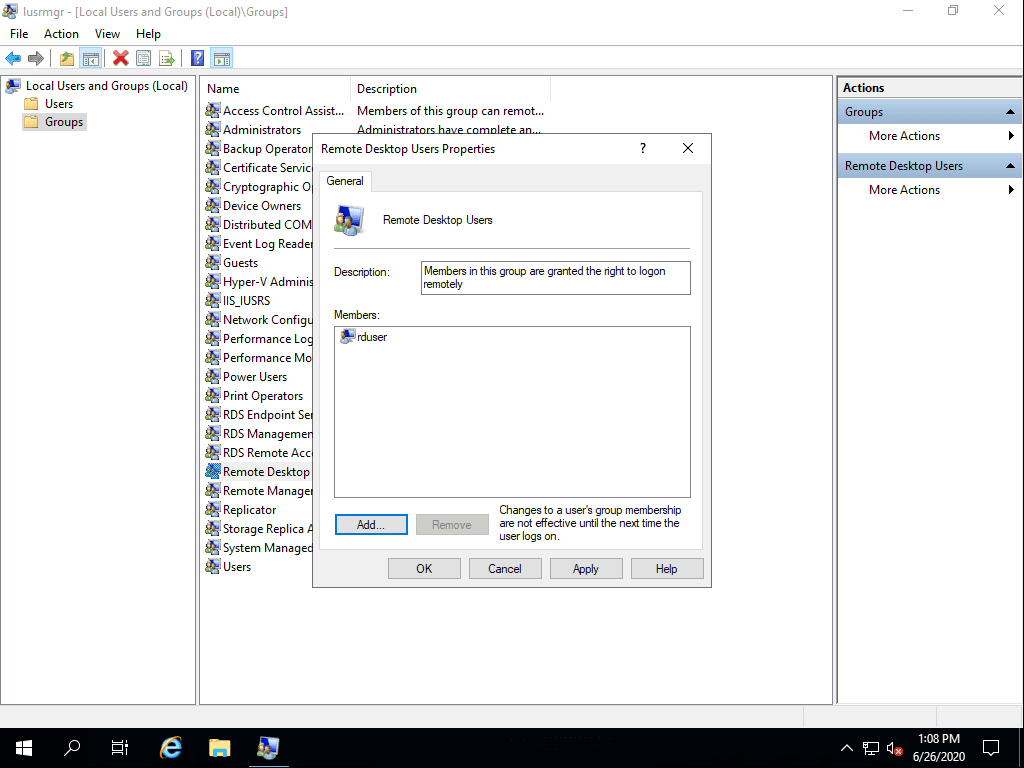The width and height of the screenshot is (1024, 768).
Task: Click the Delete (red X) toolbar icon
Action: click(120, 58)
